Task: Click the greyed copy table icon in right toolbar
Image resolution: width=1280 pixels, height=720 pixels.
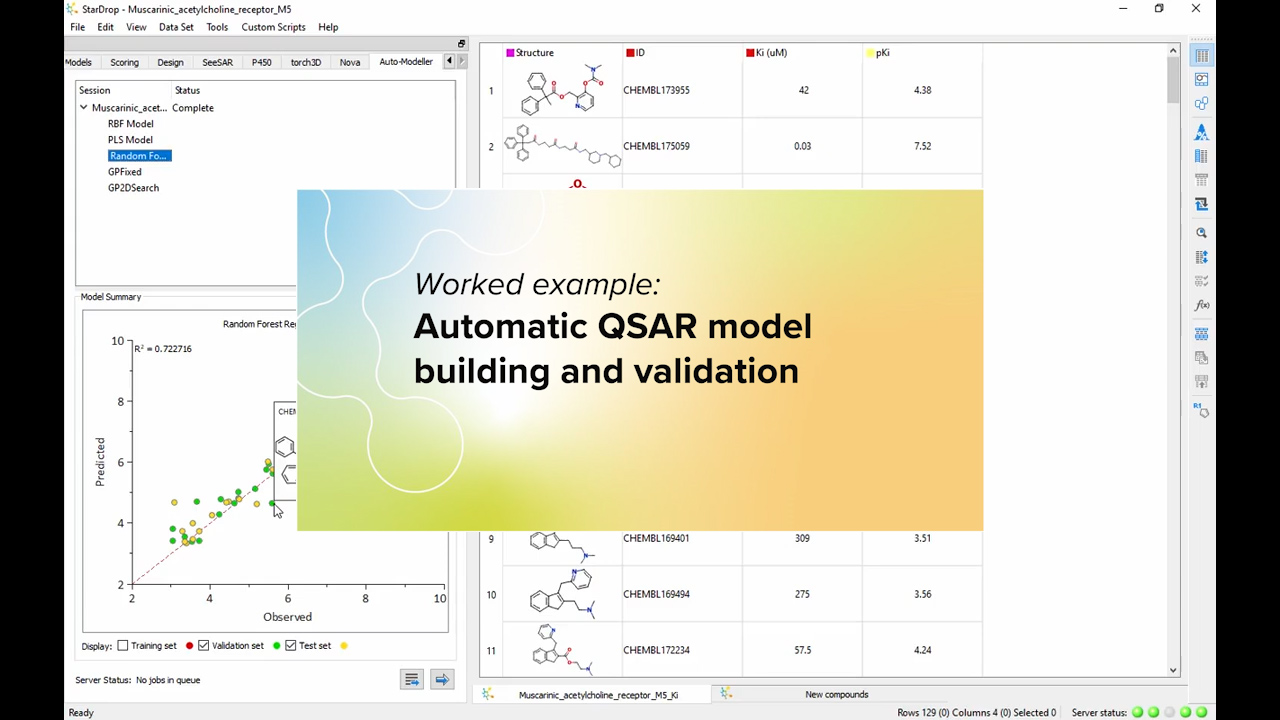Action: tap(1201, 357)
